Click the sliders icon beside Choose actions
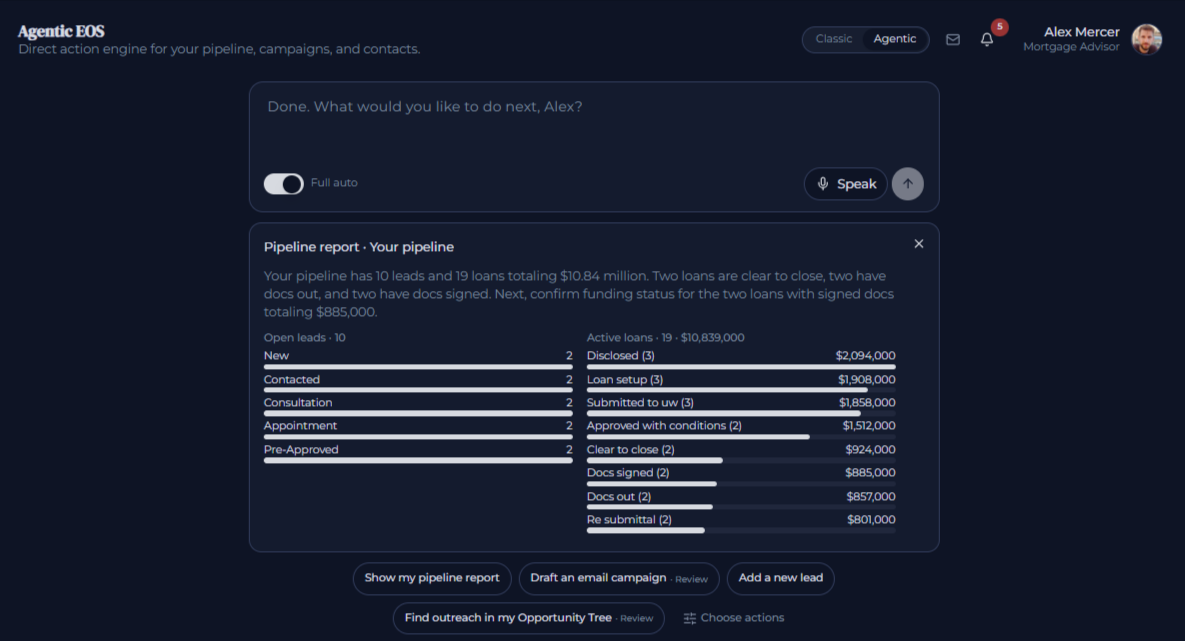 tap(689, 618)
